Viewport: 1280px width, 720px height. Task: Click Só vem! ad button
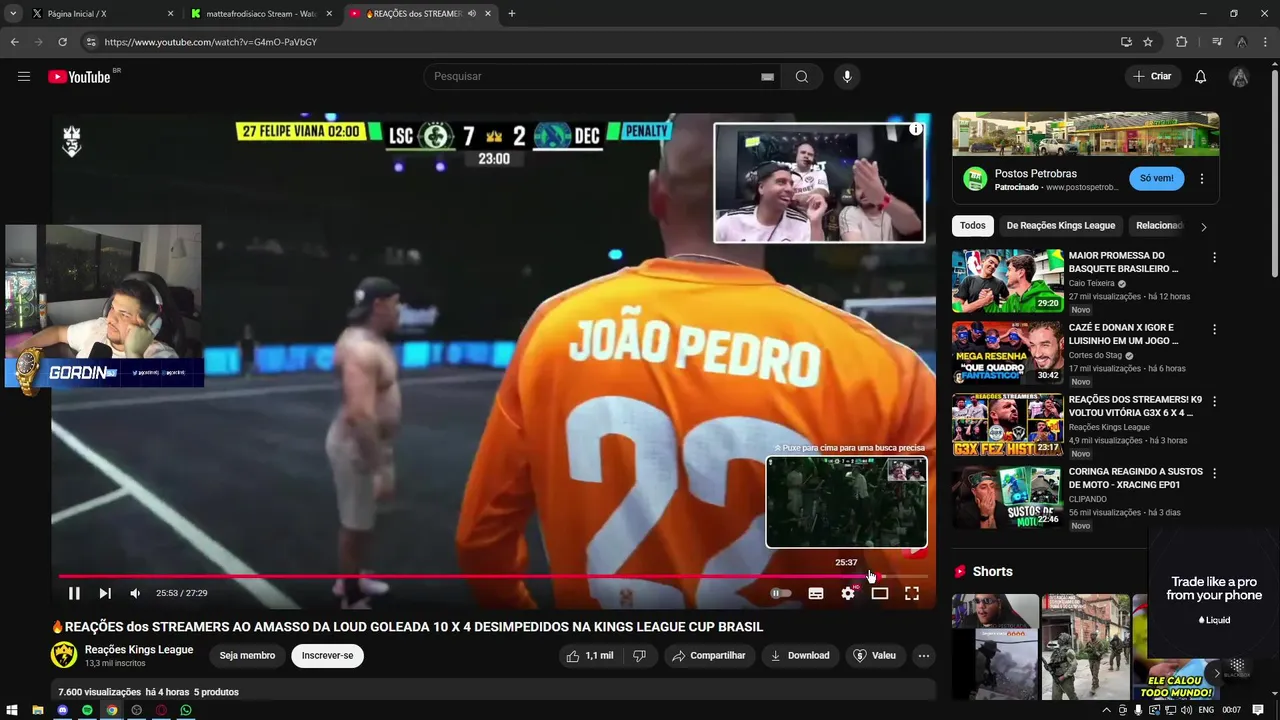coord(1157,179)
